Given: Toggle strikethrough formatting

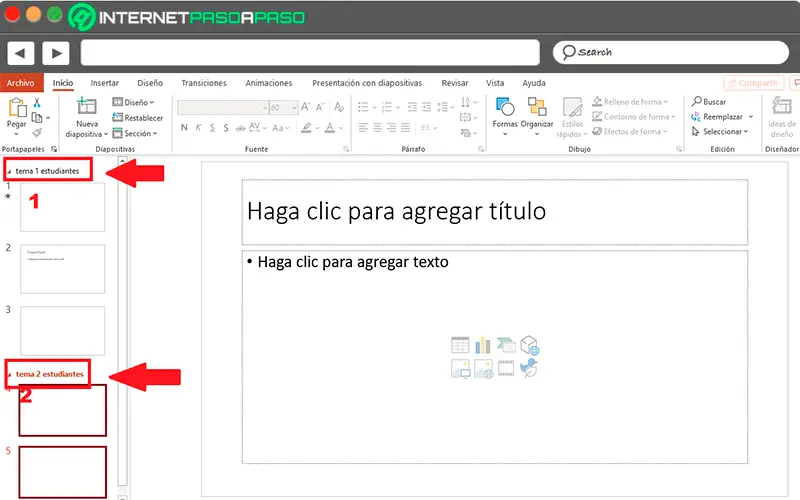Looking at the screenshot, I should pyautogui.click(x=240, y=128).
